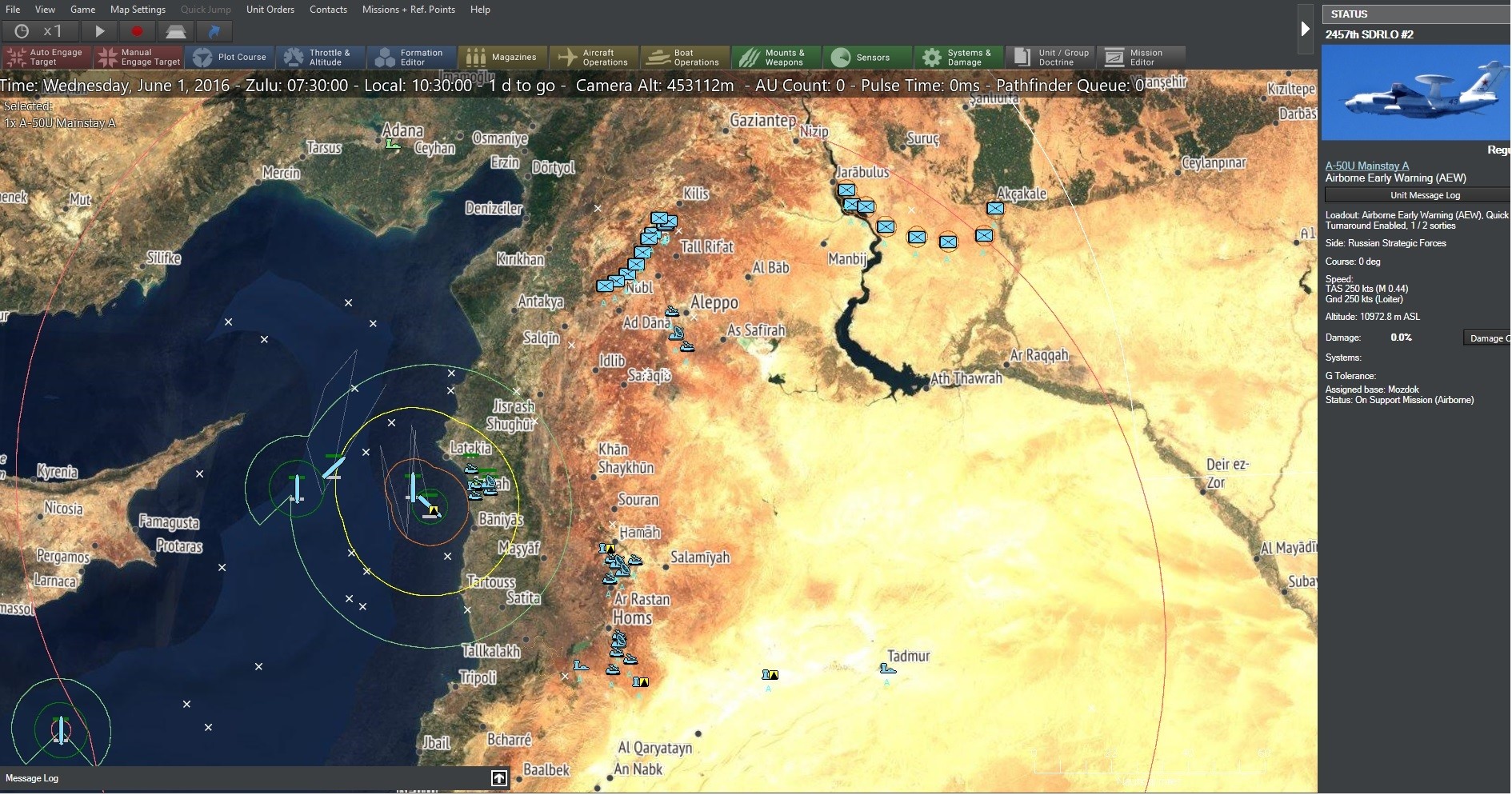
Task: Open Boat Operations
Action: pyautogui.click(x=684, y=57)
